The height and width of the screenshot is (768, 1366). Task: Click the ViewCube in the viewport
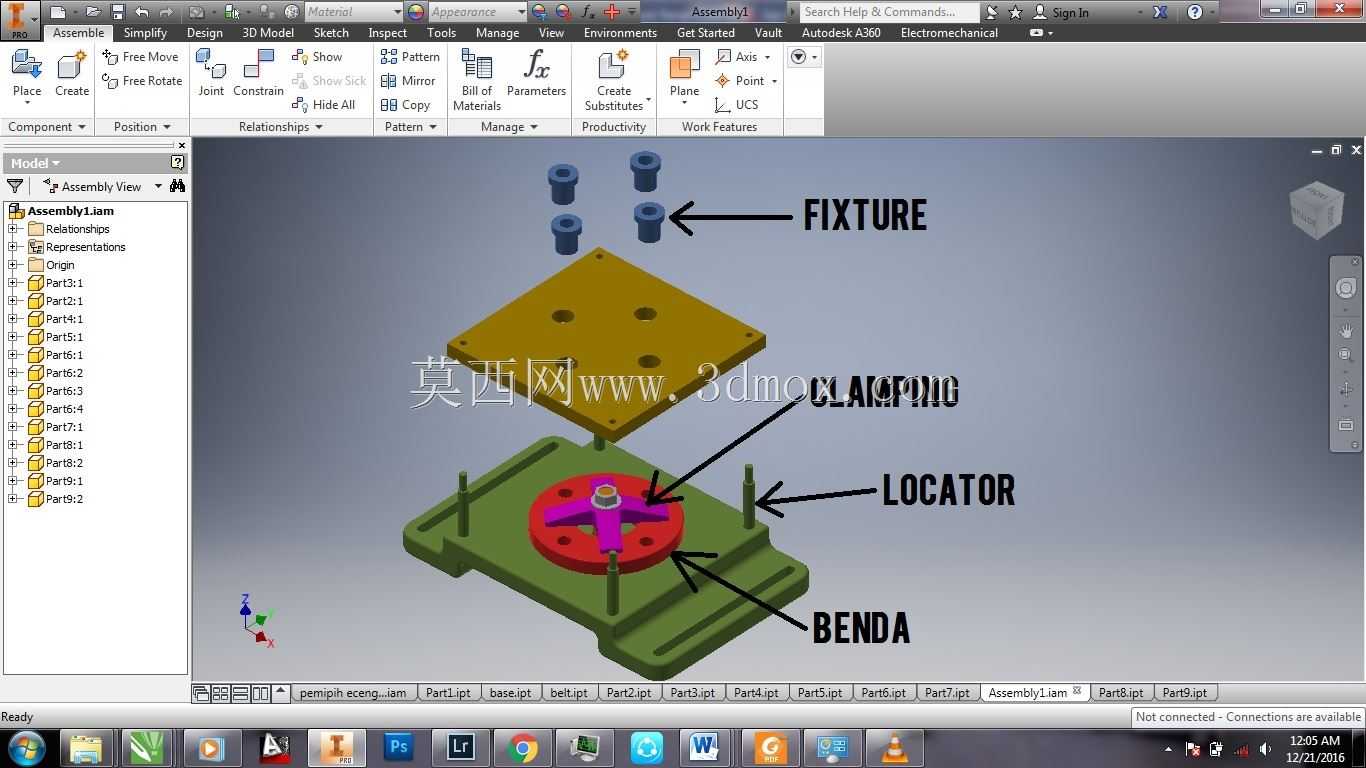click(1316, 208)
